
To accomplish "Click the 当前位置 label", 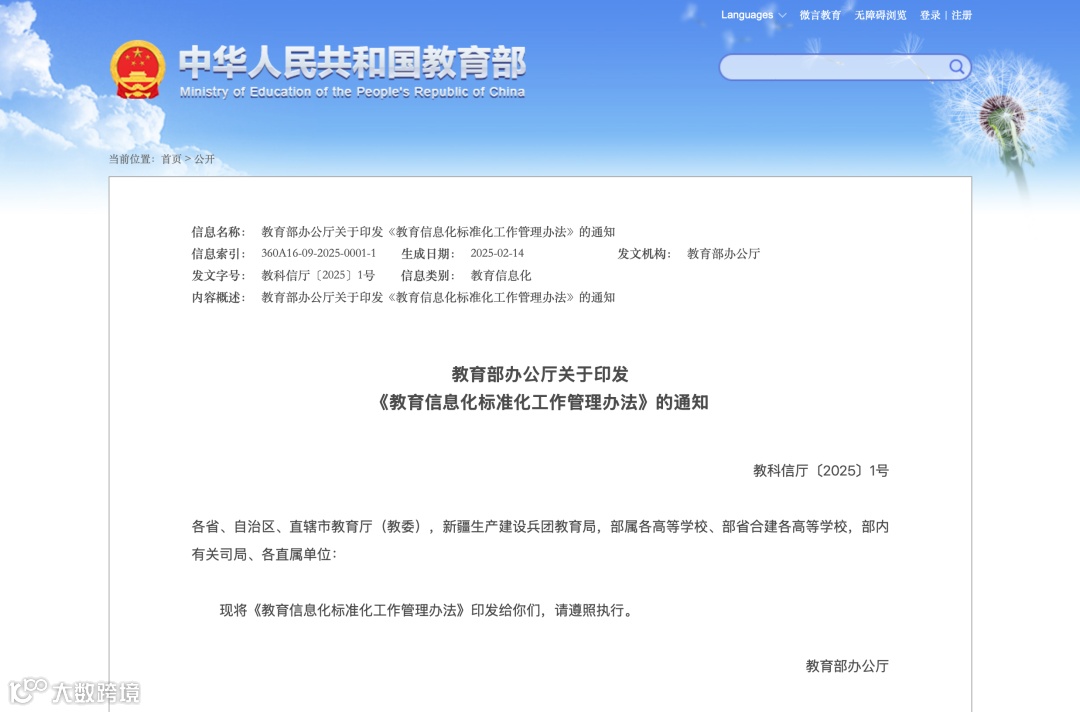I will (132, 159).
